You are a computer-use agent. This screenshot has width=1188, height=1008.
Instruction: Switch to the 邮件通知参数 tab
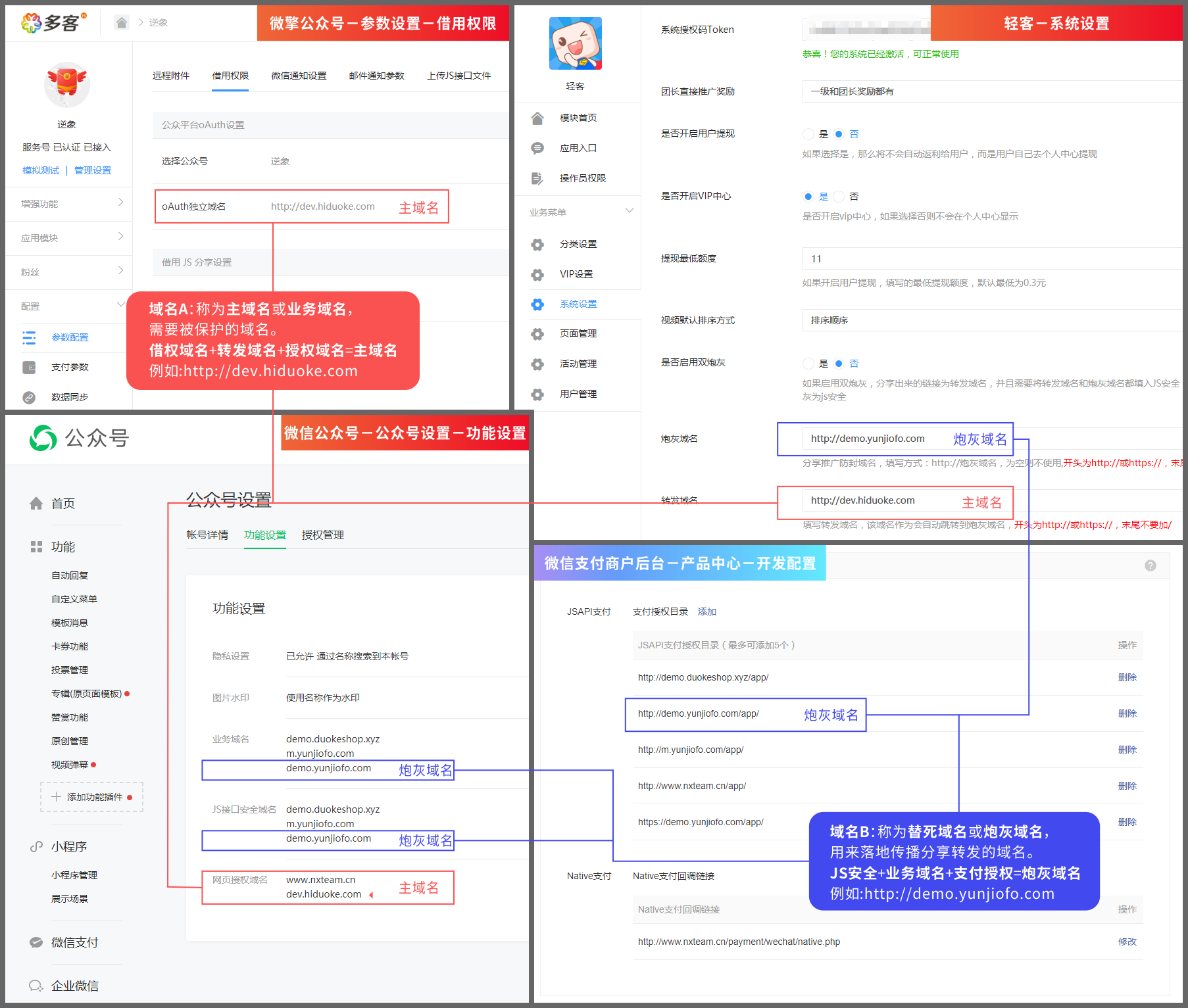pyautogui.click(x=377, y=76)
